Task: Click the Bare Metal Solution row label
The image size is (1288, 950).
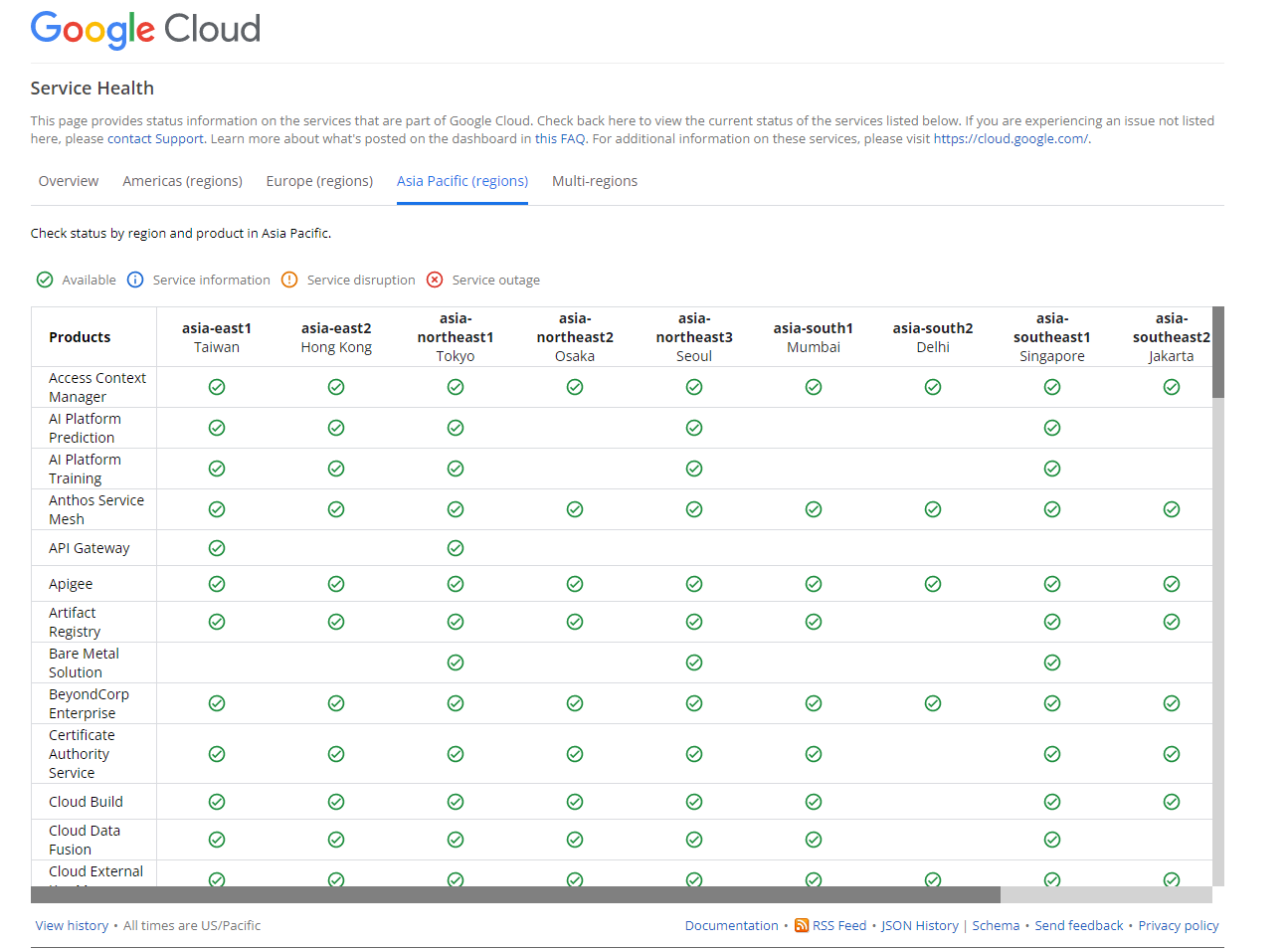Action: (x=84, y=663)
